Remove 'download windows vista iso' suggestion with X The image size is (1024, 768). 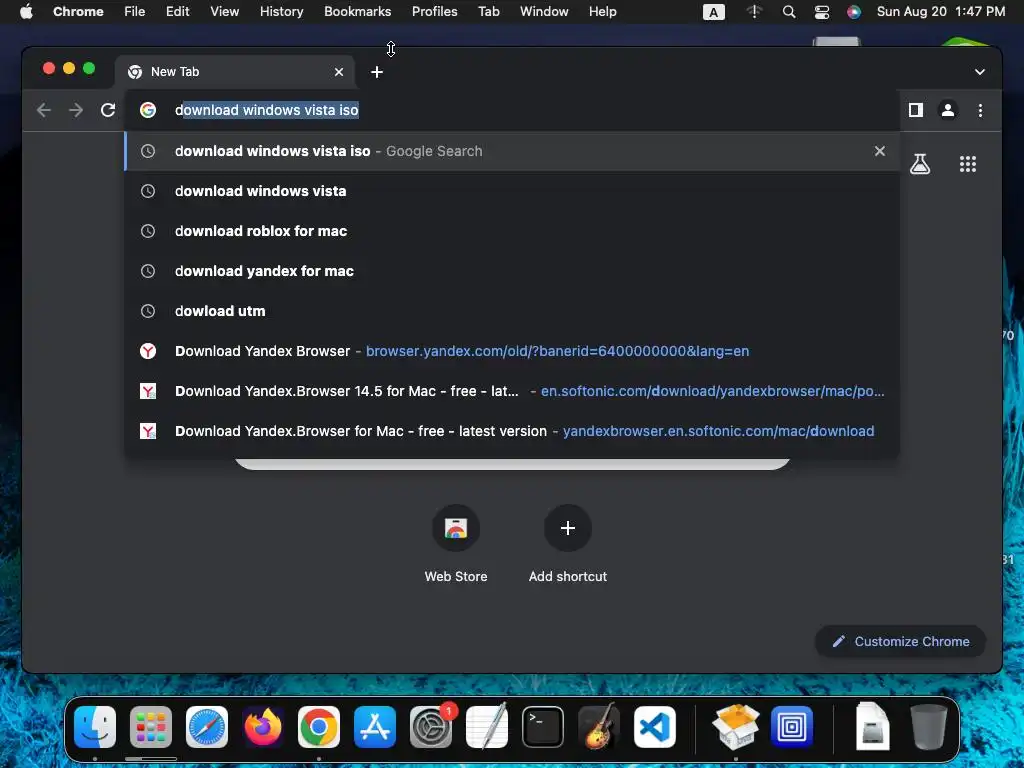point(880,151)
